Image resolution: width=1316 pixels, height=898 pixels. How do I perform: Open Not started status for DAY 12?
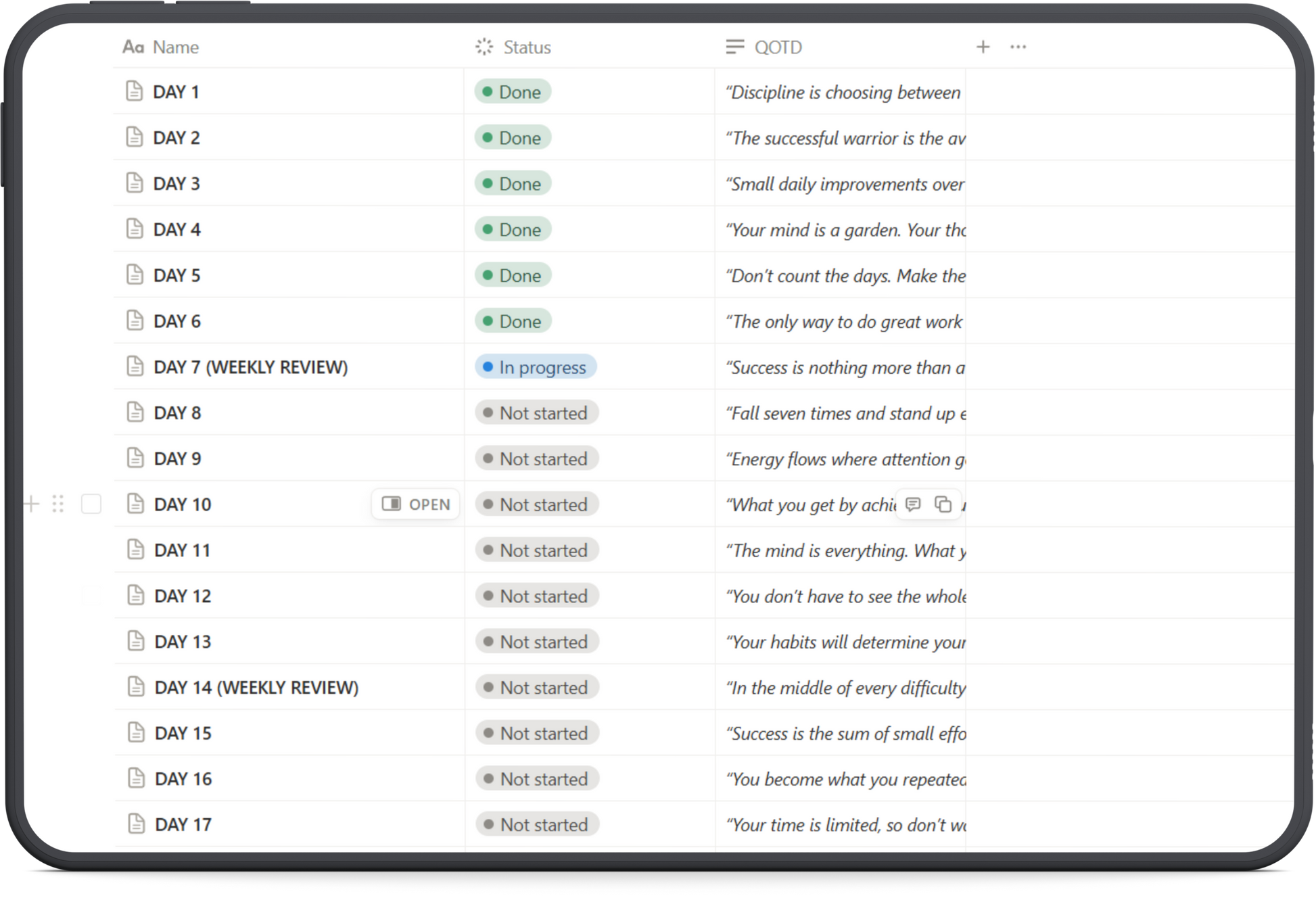(x=537, y=596)
